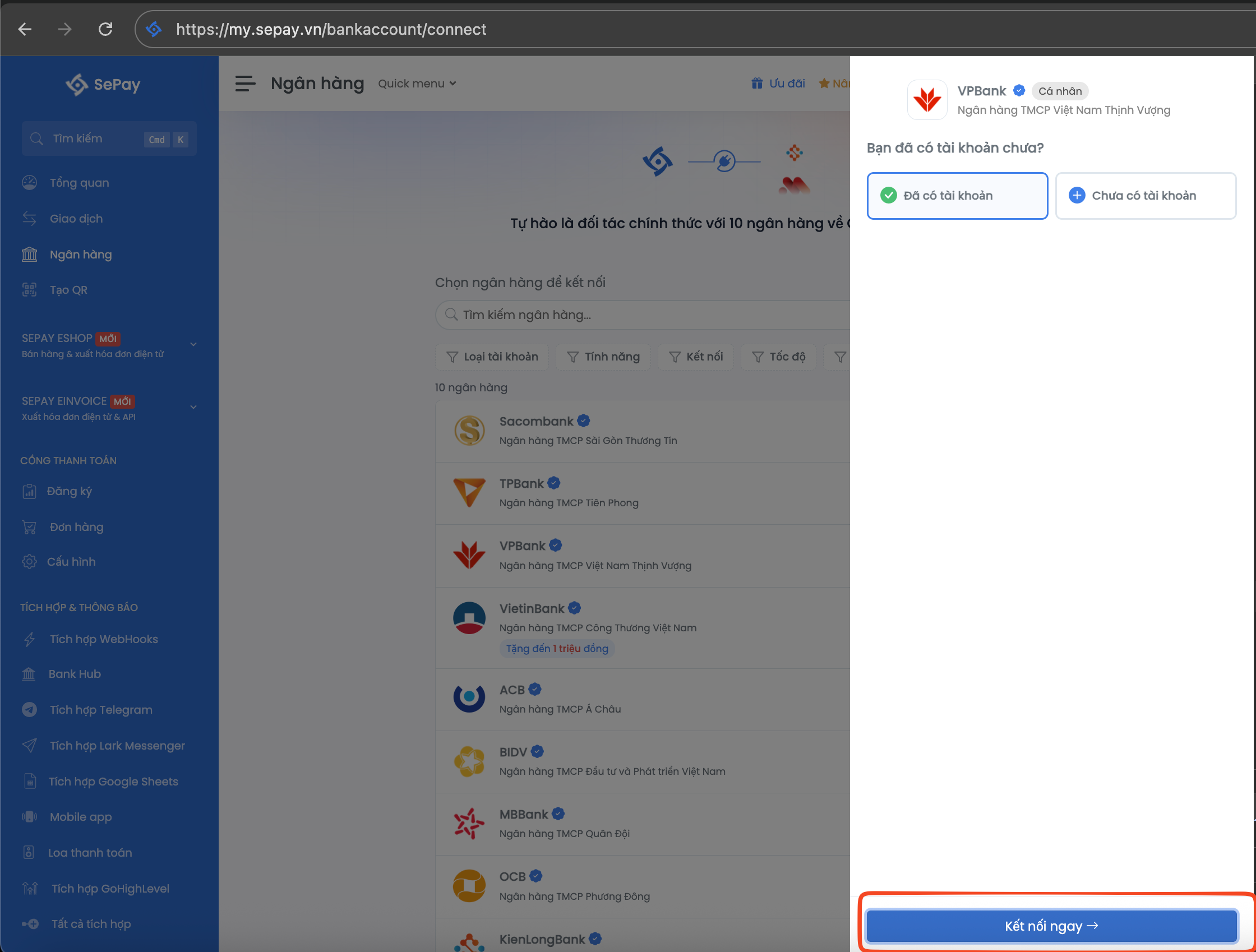Image resolution: width=1256 pixels, height=952 pixels.
Task: Open the Loại tài khoản filter
Action: pyautogui.click(x=492, y=357)
